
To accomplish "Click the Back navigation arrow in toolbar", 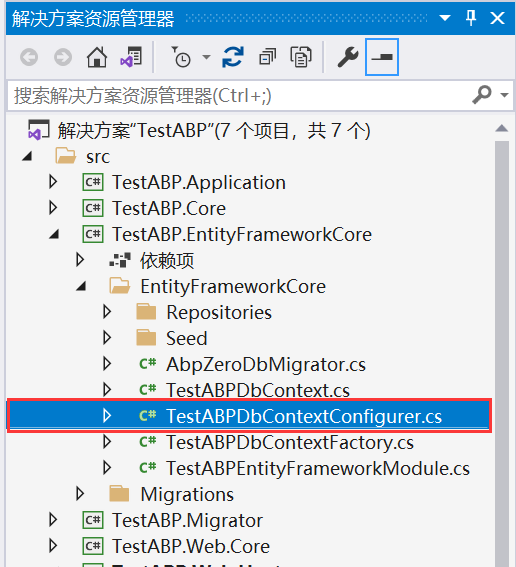I will click(x=29, y=57).
